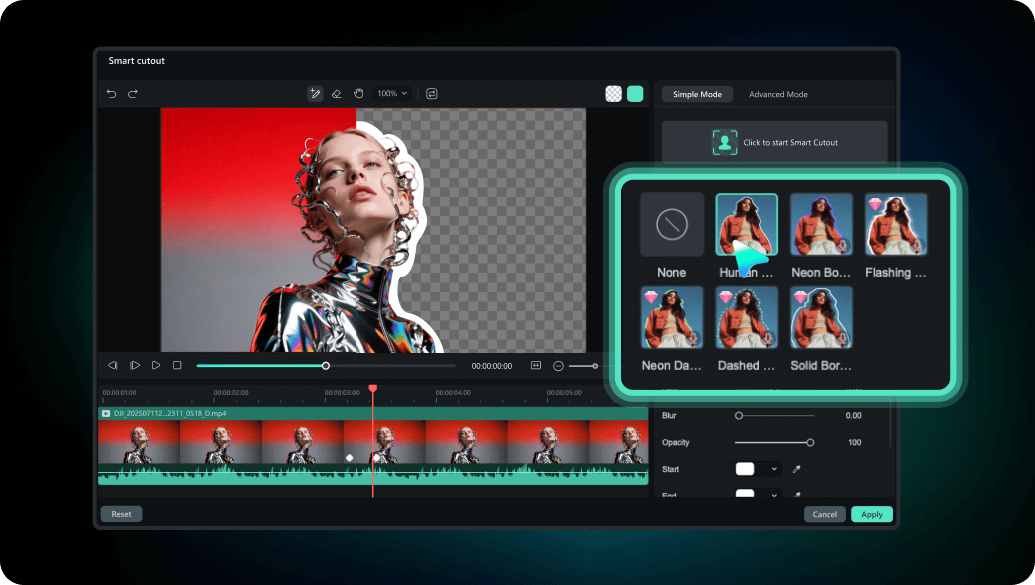This screenshot has height=585, width=1035.
Task: Open the 100% zoom level dropdown
Action: click(392, 94)
